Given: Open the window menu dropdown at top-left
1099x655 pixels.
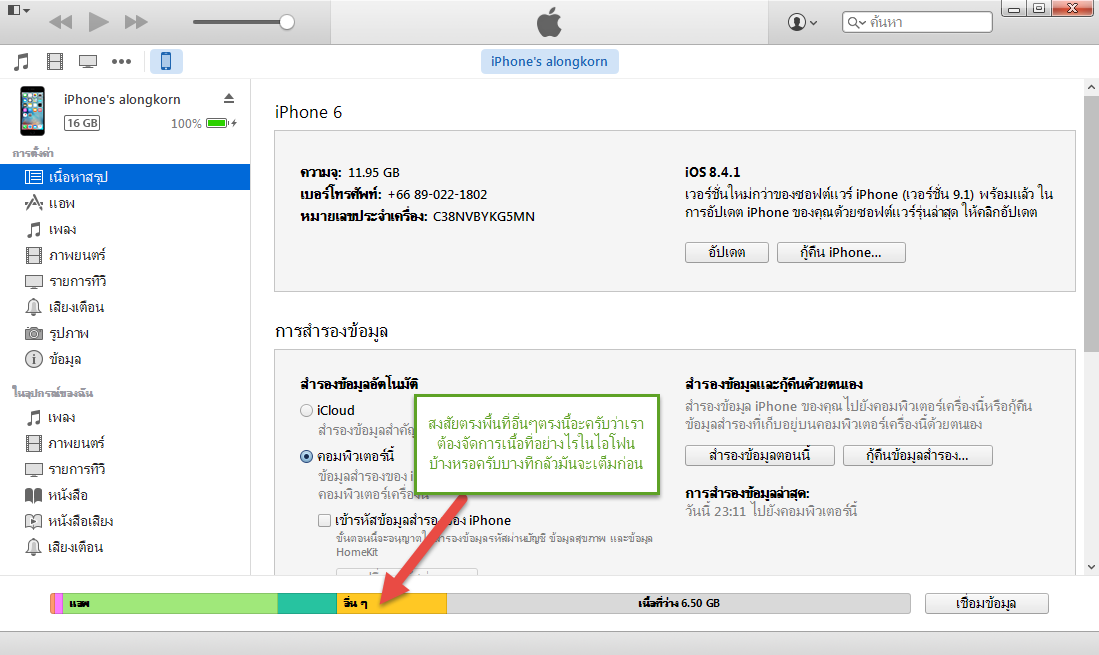Looking at the screenshot, I should (18, 11).
